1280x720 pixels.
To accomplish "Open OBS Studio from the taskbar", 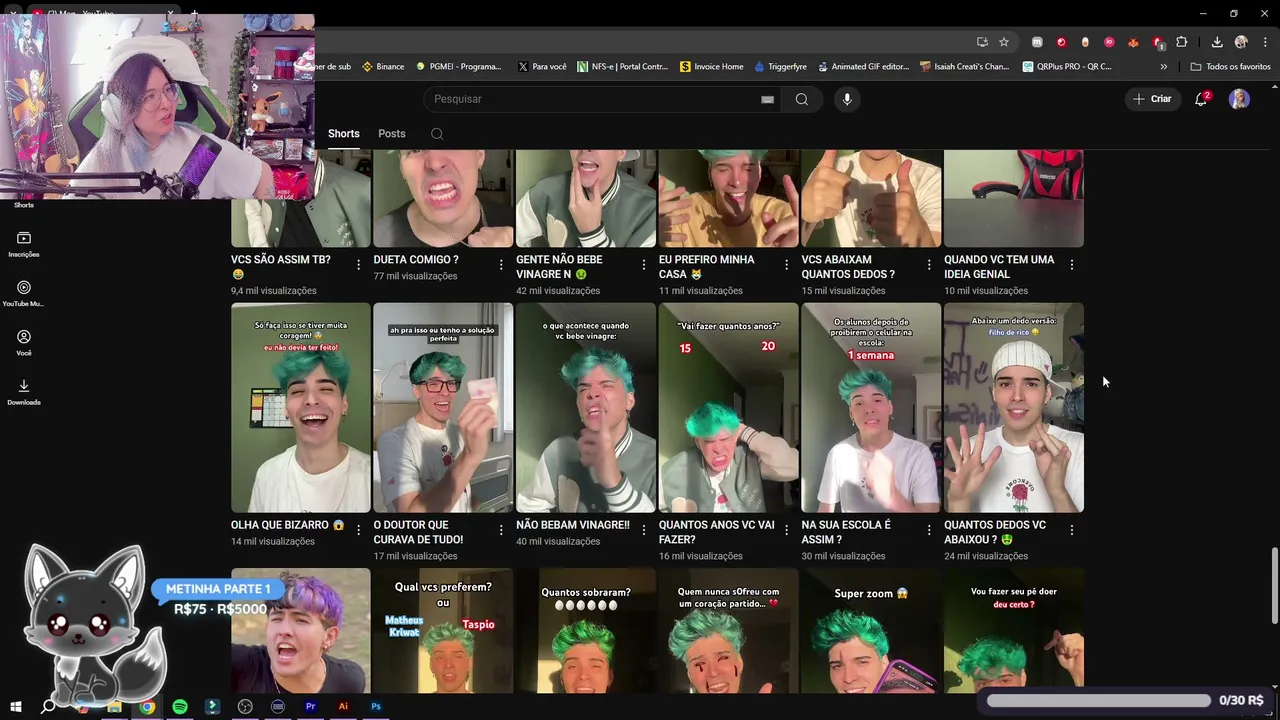I will [245, 706].
